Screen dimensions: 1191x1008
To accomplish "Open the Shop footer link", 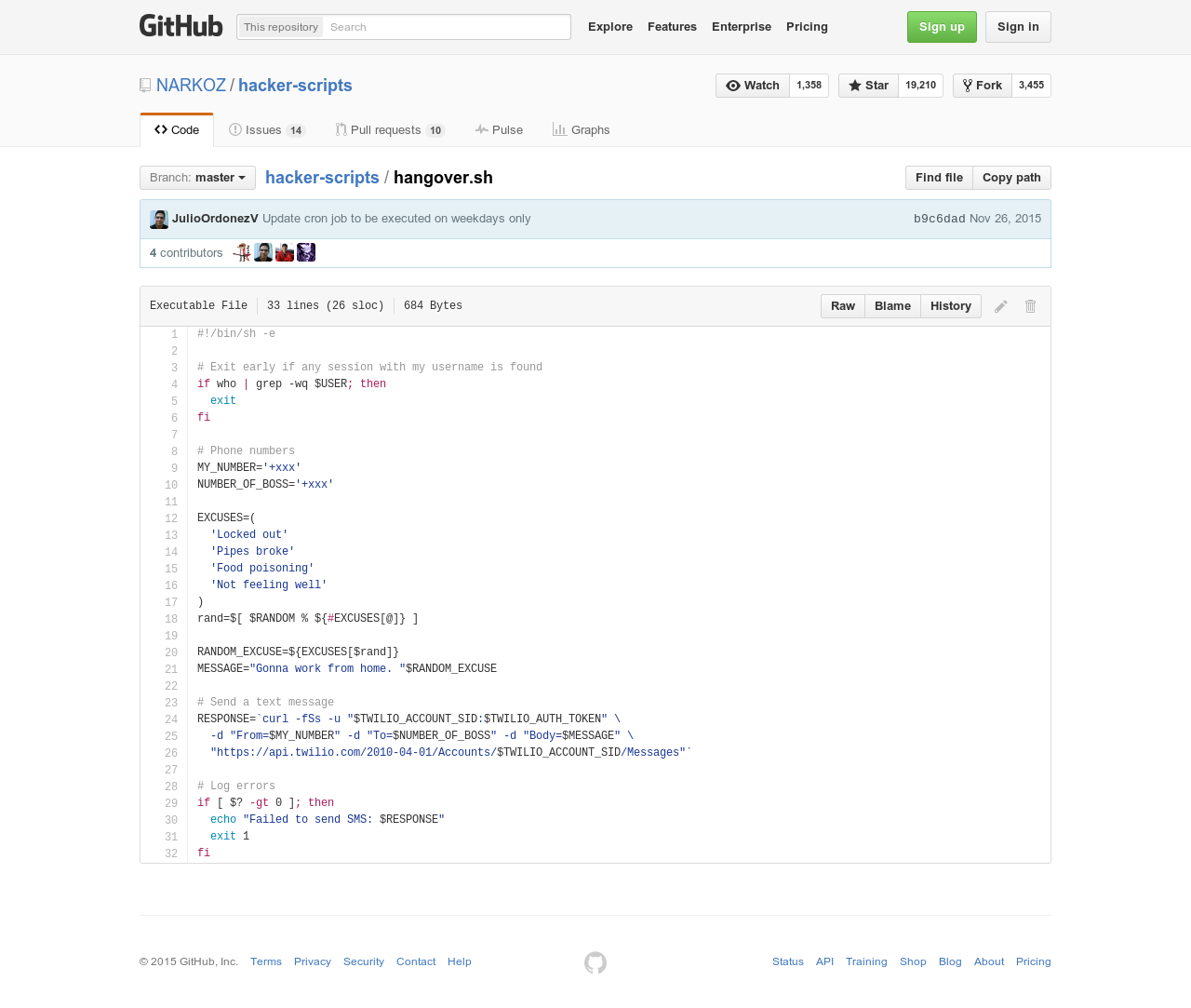I will point(913,961).
